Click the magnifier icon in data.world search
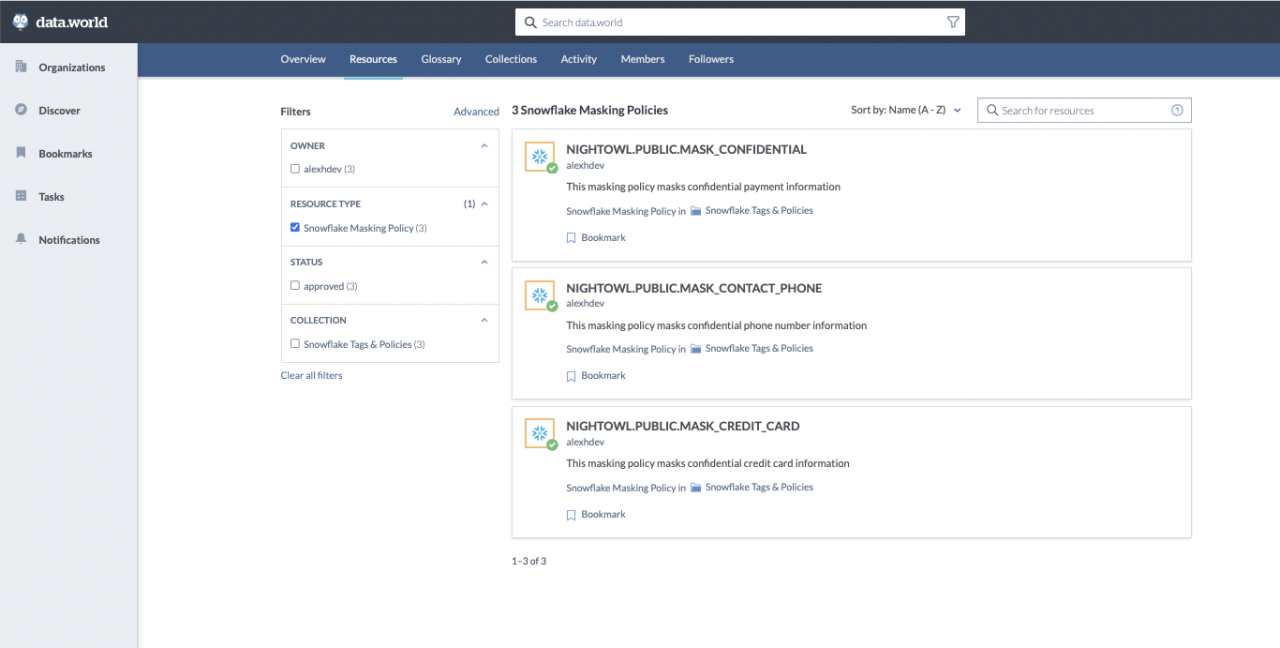The image size is (1280, 648). (529, 22)
